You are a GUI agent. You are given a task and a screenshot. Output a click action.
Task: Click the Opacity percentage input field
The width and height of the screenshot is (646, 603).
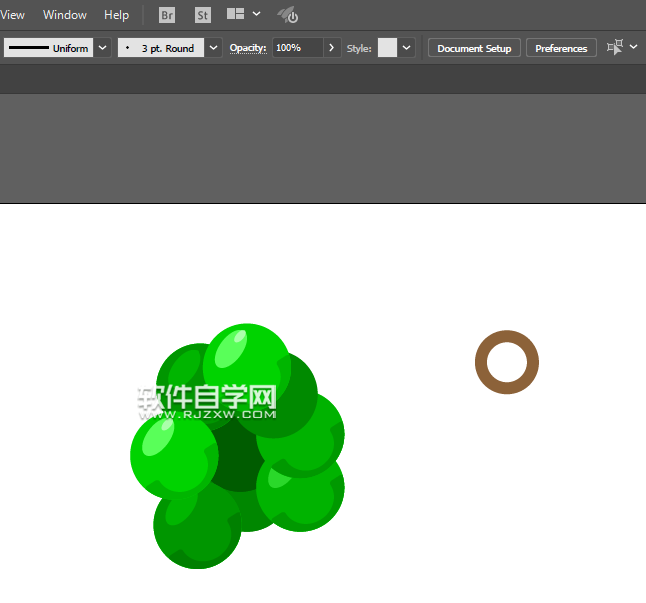[297, 48]
